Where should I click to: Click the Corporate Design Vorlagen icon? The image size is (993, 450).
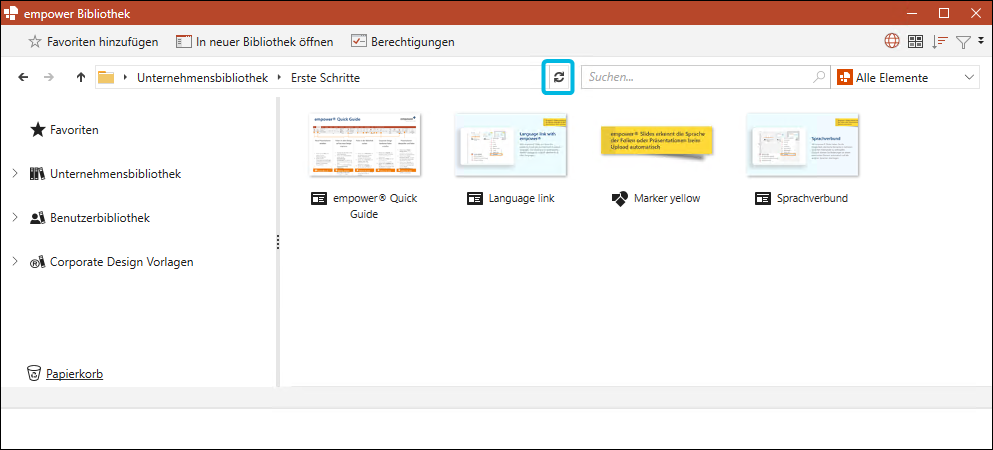(x=37, y=262)
